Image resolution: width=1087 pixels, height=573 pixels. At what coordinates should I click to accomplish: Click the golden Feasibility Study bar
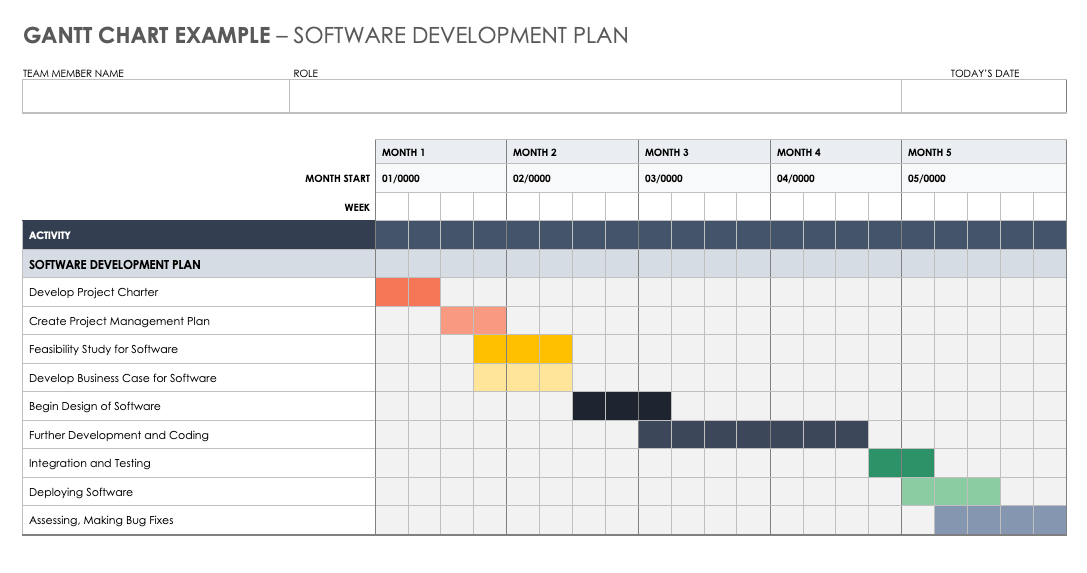[x=523, y=350]
